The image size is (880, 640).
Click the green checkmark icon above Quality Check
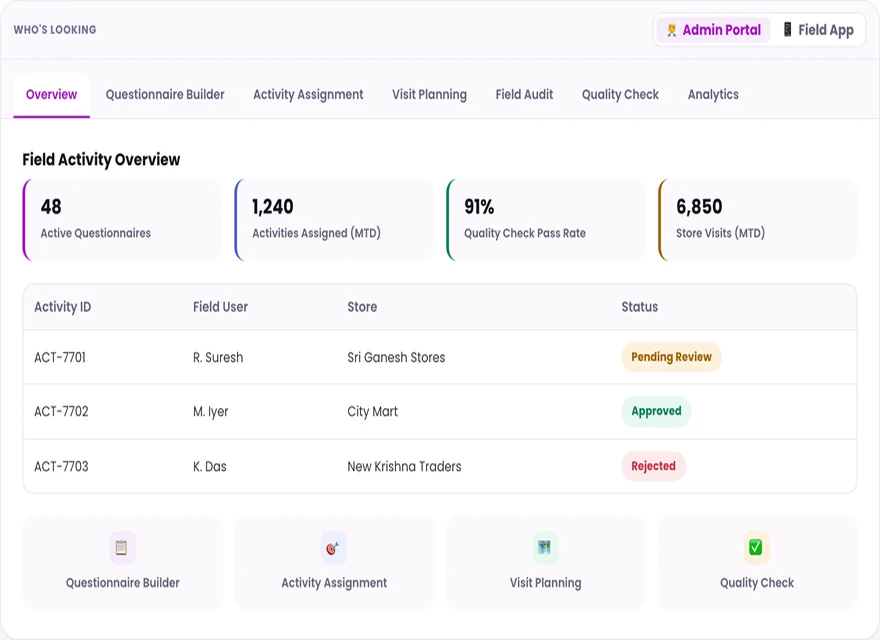[756, 547]
